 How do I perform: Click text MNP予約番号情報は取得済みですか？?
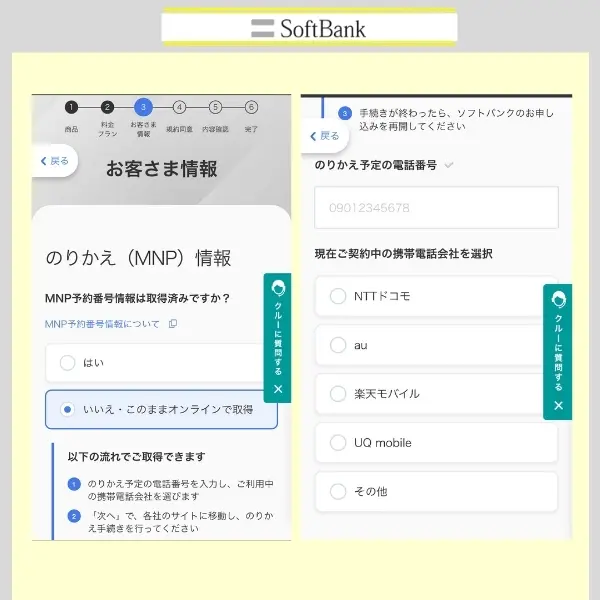[137, 298]
